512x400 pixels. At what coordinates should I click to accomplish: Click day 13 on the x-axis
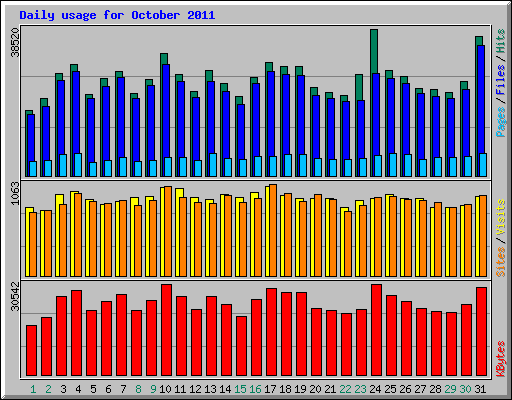click(210, 389)
